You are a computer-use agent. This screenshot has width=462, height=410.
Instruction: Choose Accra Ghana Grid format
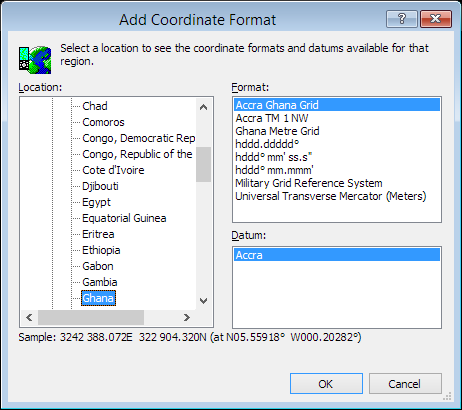337,105
